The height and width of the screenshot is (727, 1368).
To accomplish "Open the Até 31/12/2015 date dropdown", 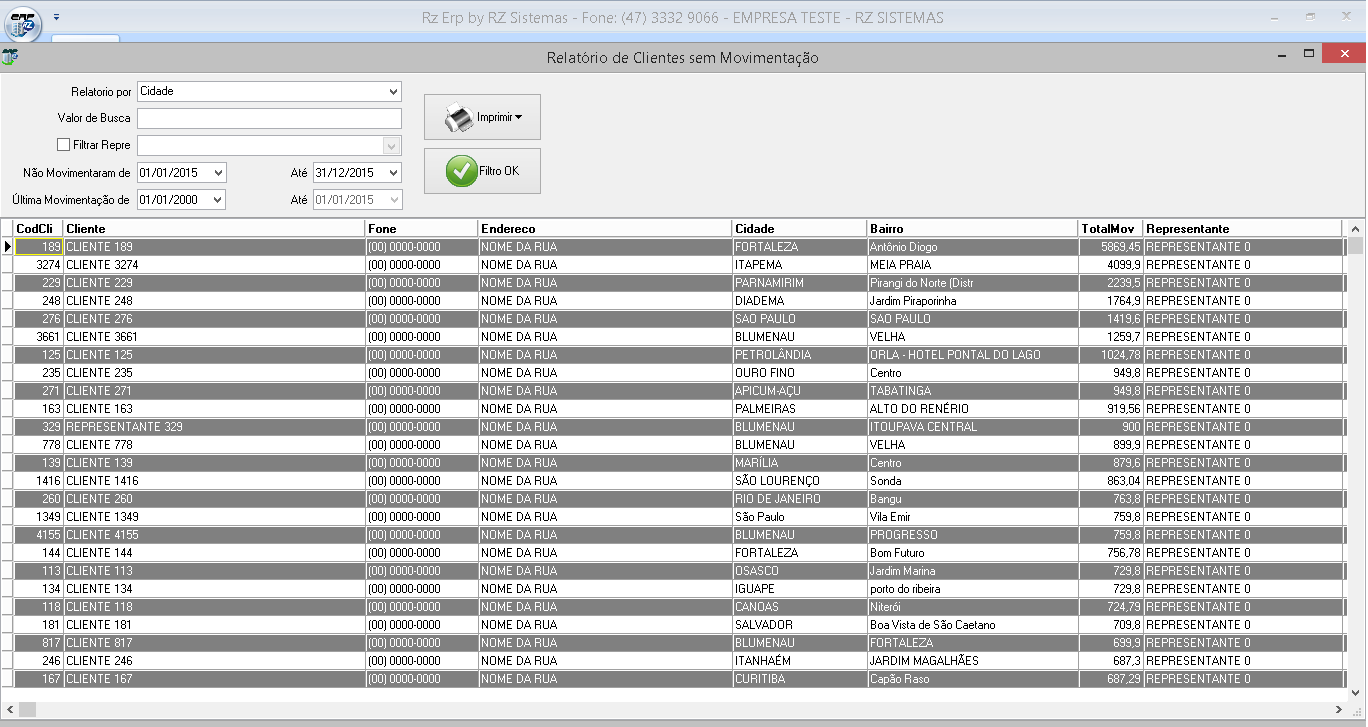I will tap(394, 173).
